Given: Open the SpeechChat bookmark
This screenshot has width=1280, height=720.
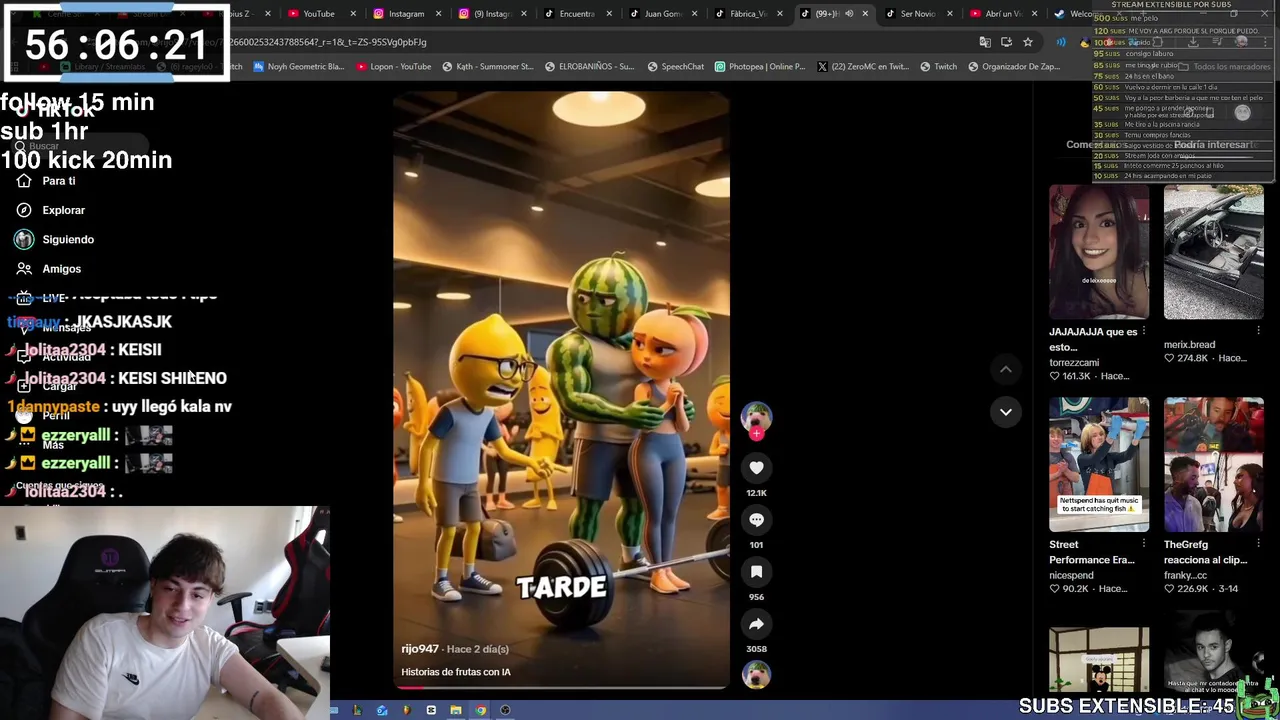Looking at the screenshot, I should [x=675, y=67].
